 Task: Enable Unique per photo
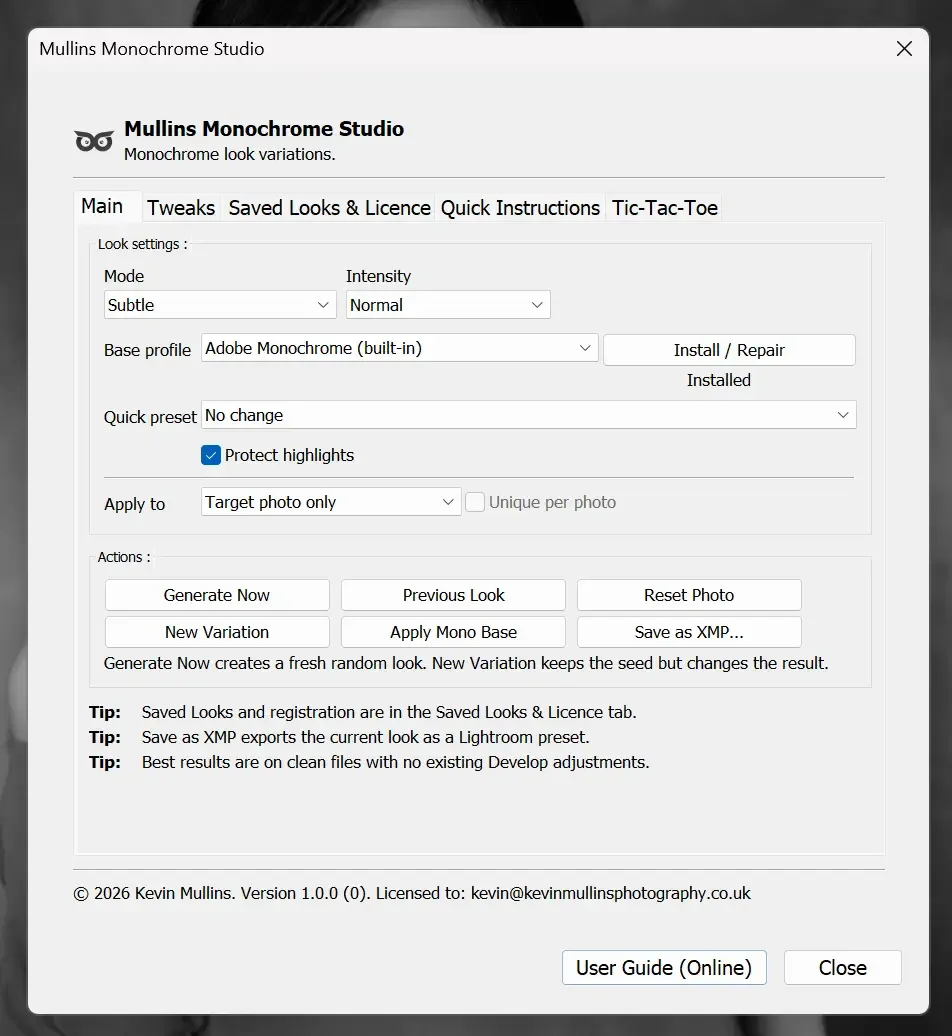click(474, 501)
